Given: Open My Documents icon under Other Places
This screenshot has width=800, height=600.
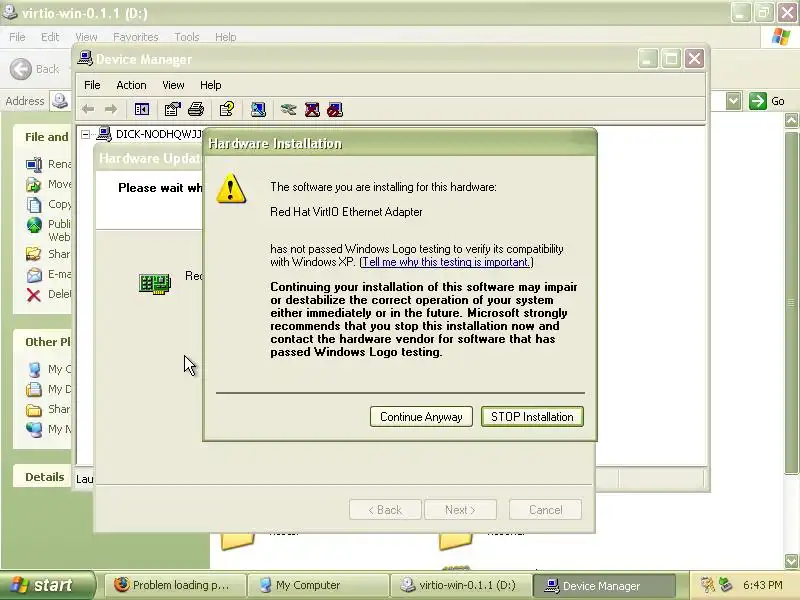Looking at the screenshot, I should (x=34, y=389).
